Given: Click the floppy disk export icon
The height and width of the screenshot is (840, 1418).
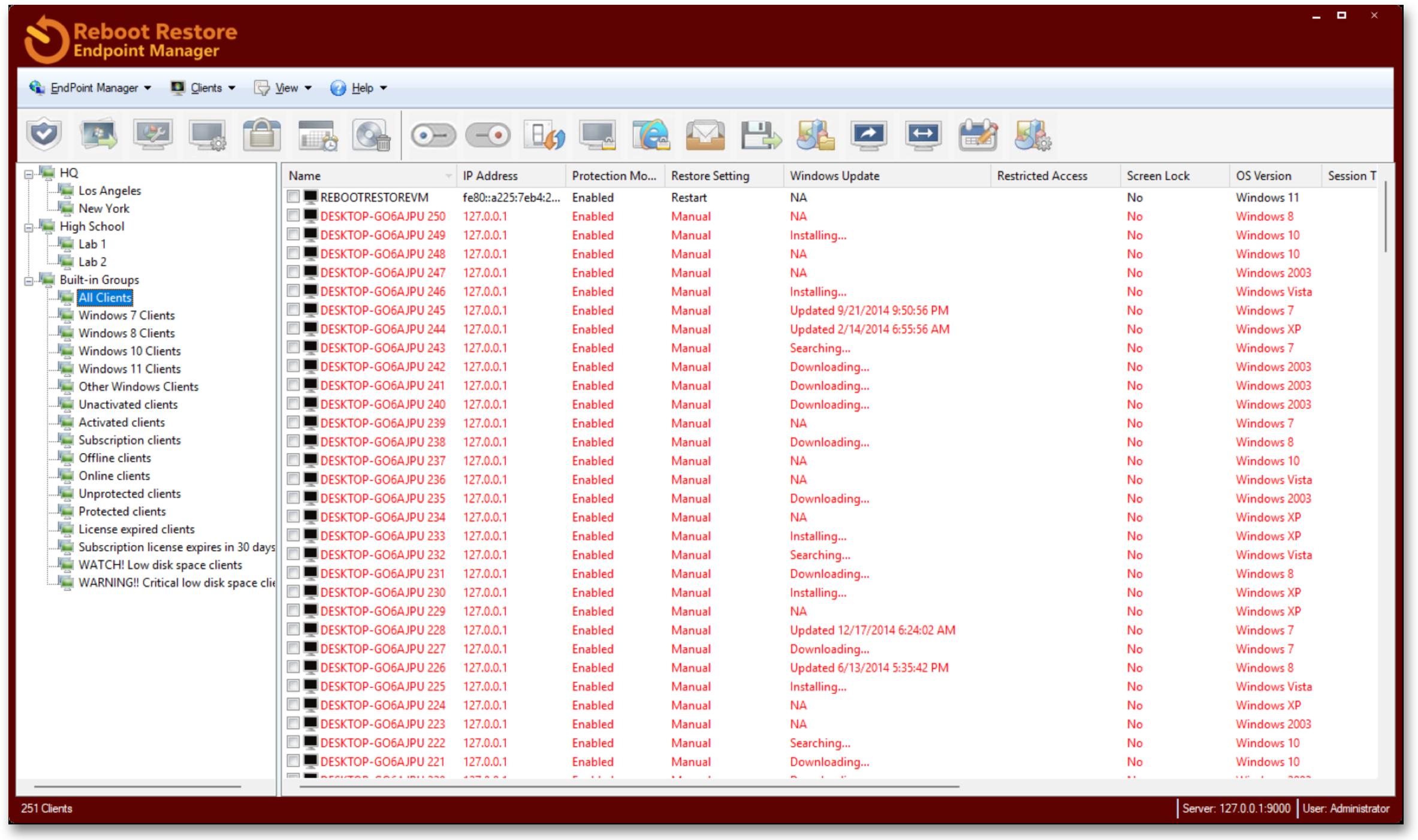Looking at the screenshot, I should (760, 135).
